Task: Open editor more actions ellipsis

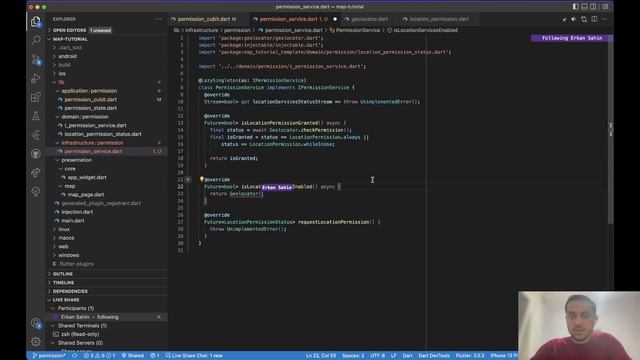Action: (x=604, y=19)
